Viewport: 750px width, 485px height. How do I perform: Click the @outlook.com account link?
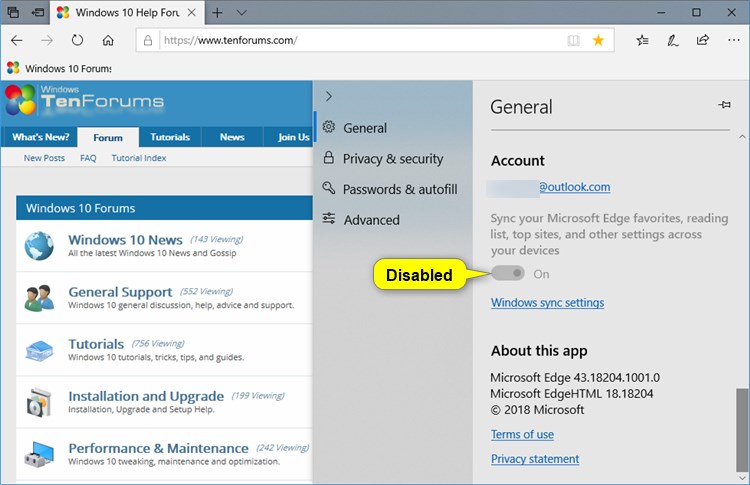pyautogui.click(x=574, y=187)
